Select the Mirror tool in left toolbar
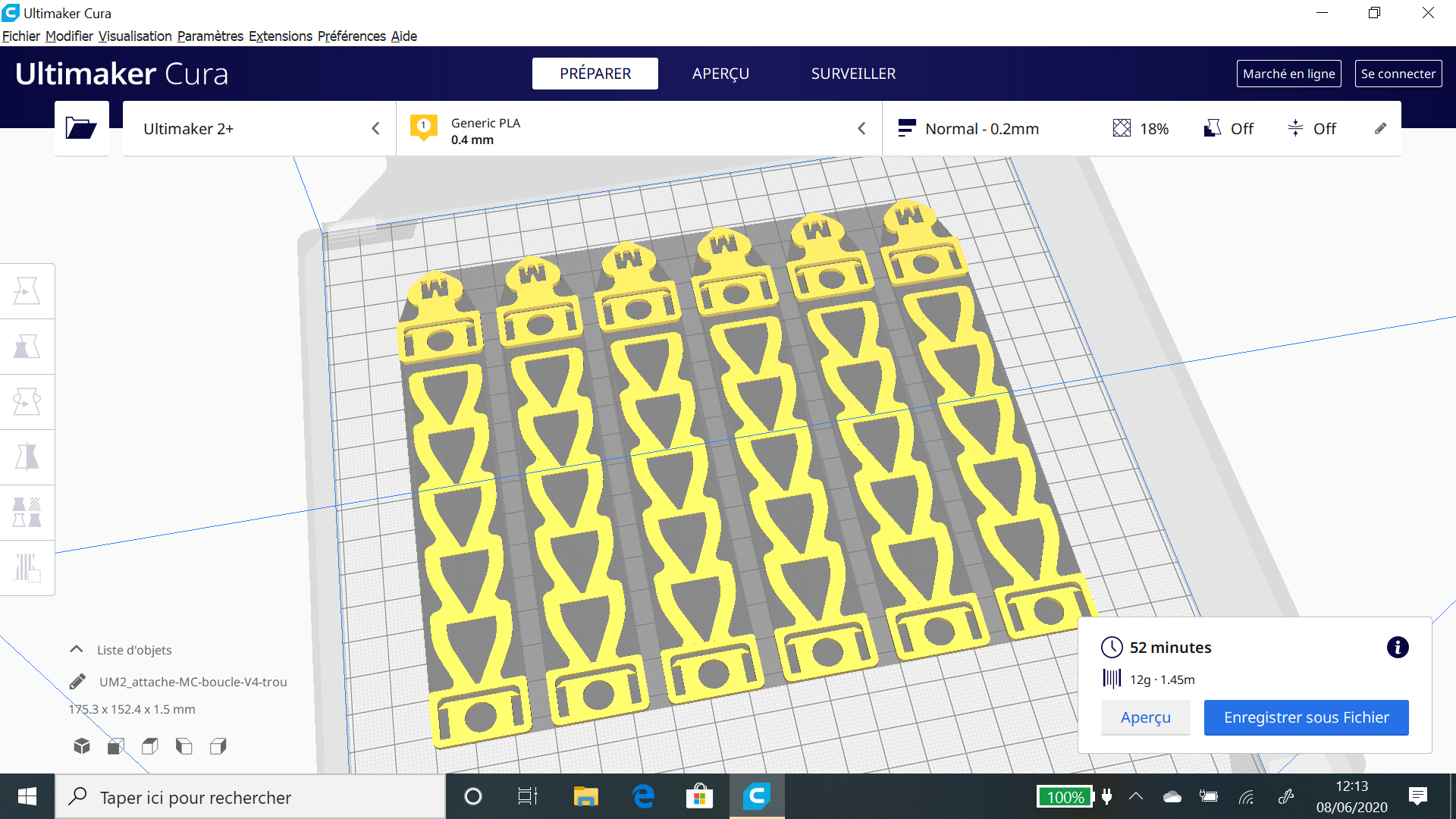Viewport: 1456px width, 819px height. click(27, 457)
